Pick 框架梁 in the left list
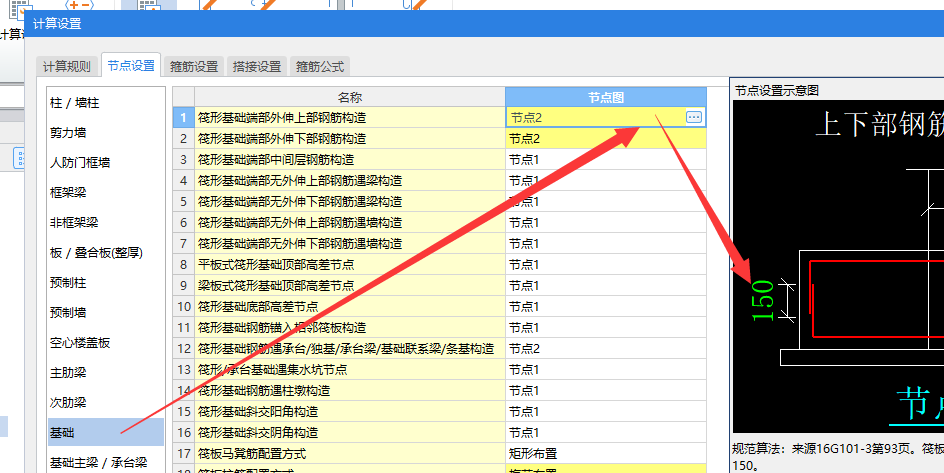 [x=105, y=193]
